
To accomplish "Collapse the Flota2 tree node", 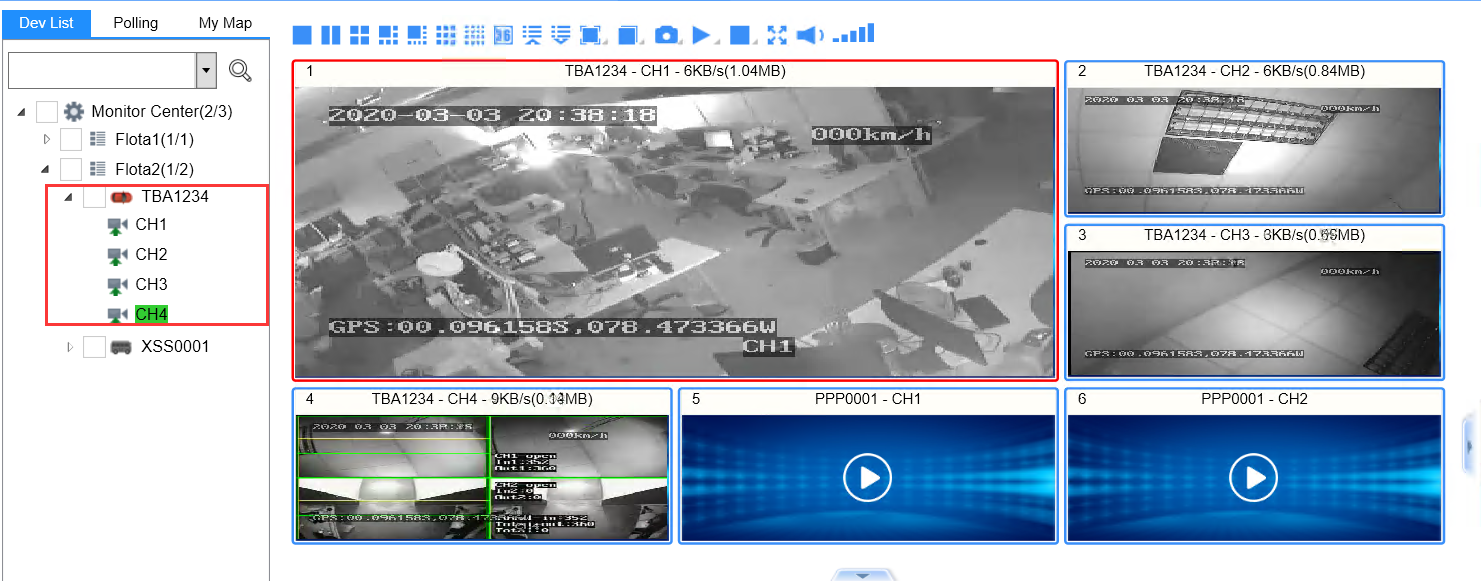I will pyautogui.click(x=46, y=168).
